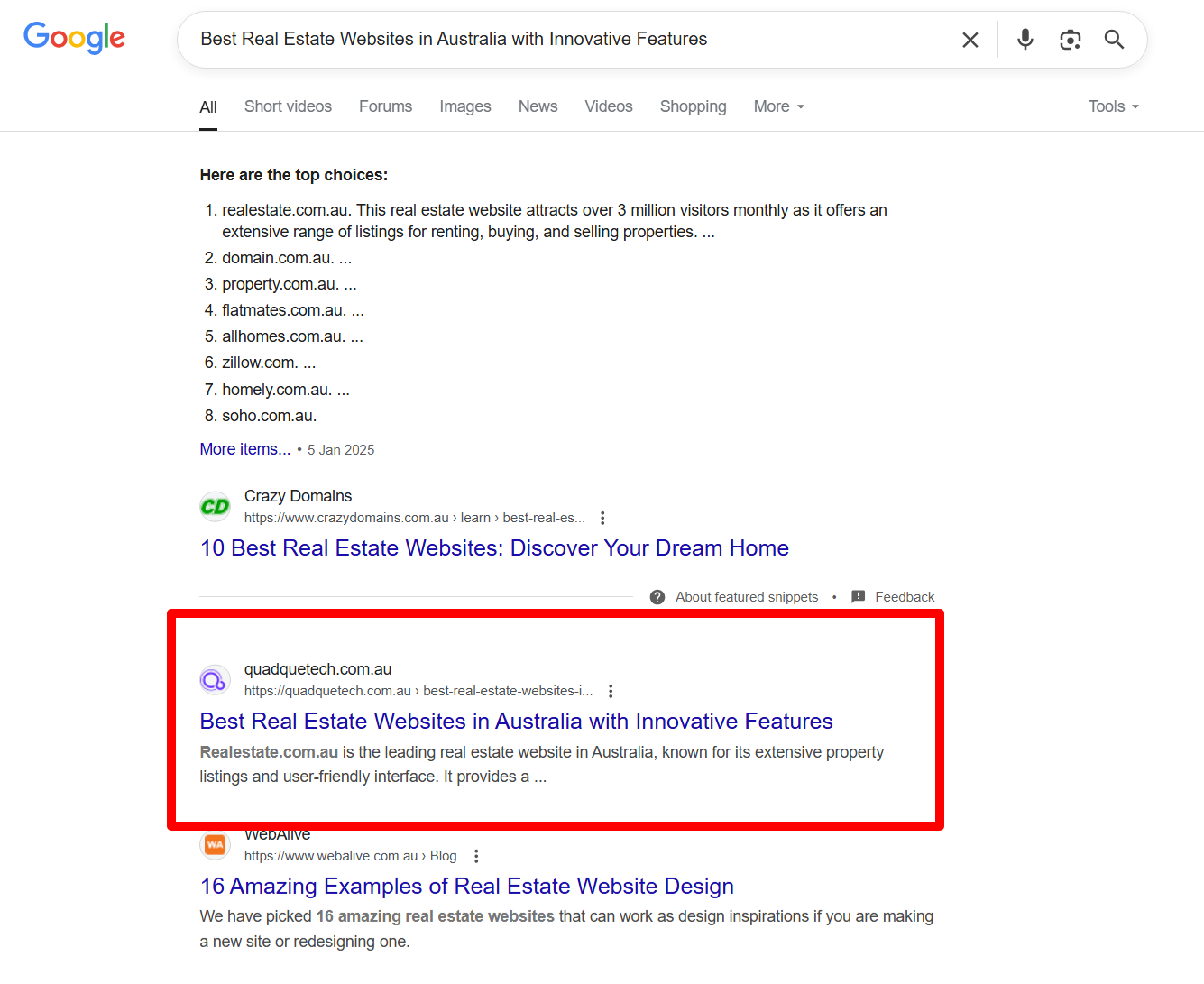This screenshot has width=1204, height=984.
Task: Click the Google logo
Action: click(74, 38)
